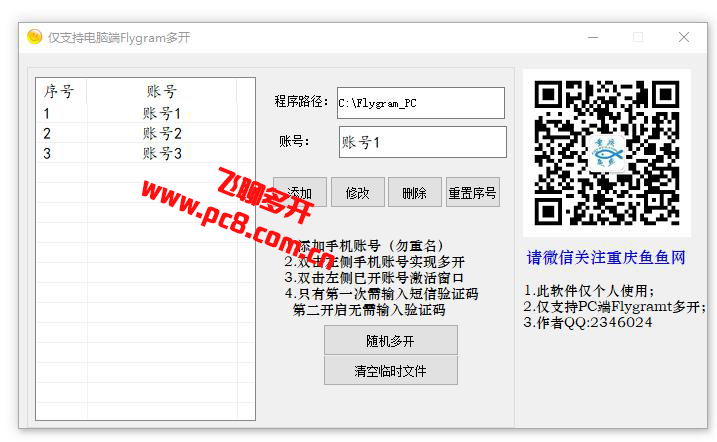Click the 仅支持电脑端Flygram多开 window title
717x442 pixels.
coord(119,37)
